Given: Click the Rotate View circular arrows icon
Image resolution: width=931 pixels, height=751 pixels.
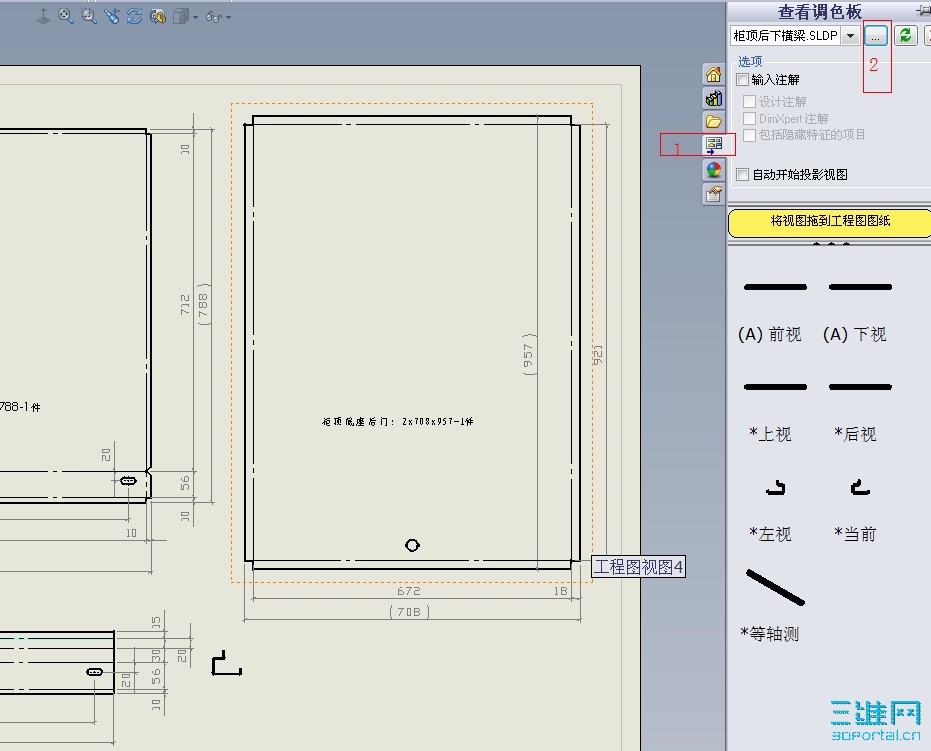Looking at the screenshot, I should click(x=135, y=16).
